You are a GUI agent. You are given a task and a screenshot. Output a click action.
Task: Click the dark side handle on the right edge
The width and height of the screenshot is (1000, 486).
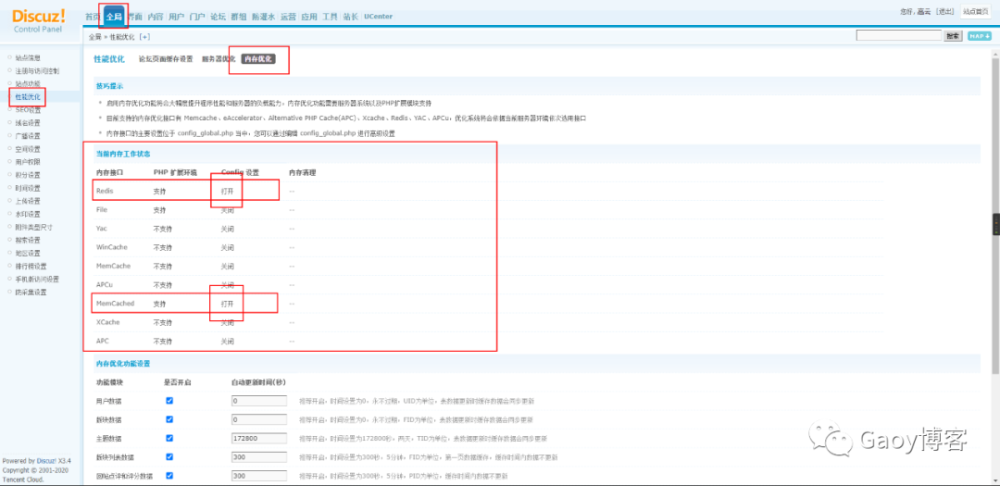[997, 225]
